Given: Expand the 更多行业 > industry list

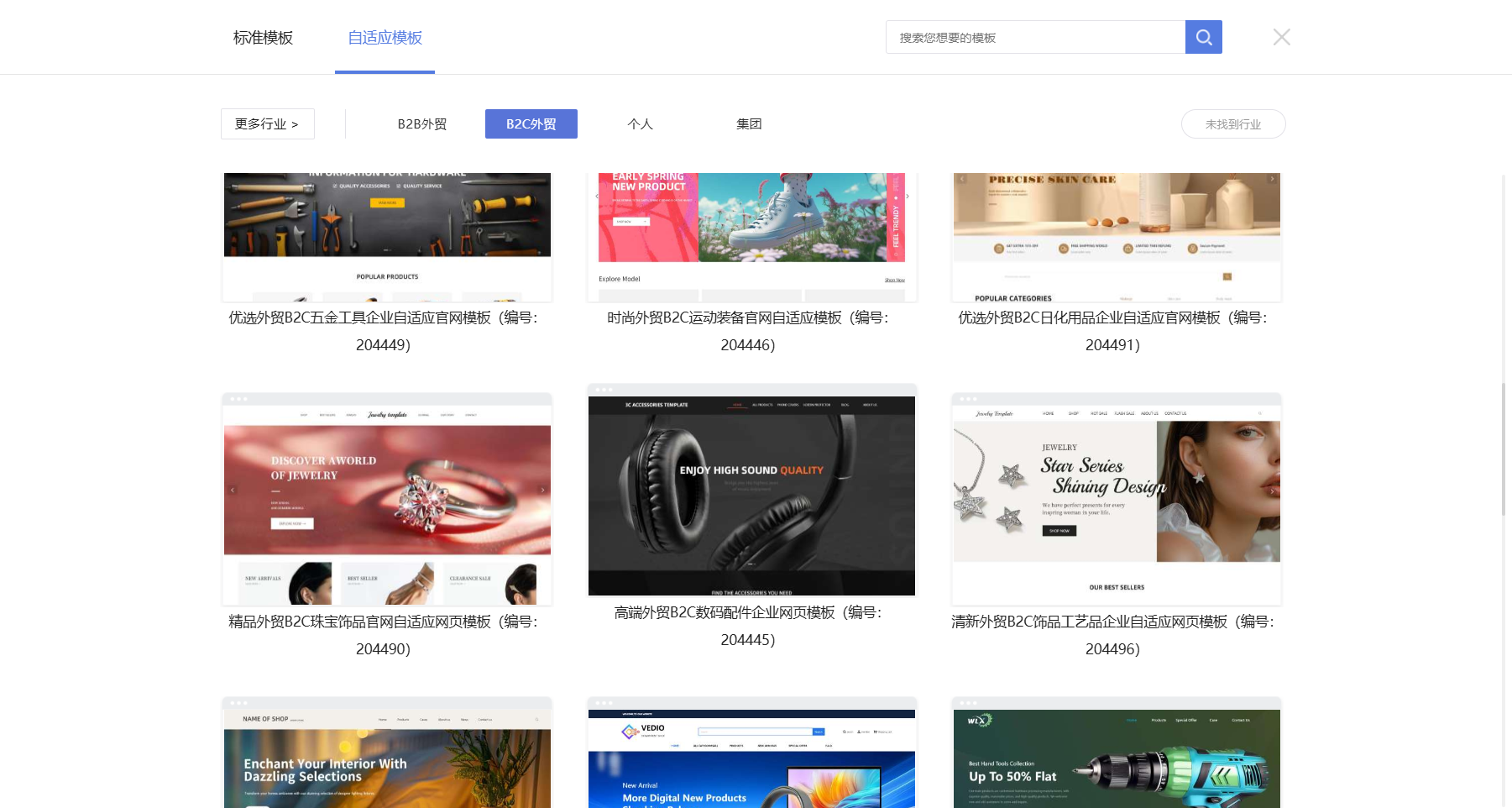Looking at the screenshot, I should [267, 123].
